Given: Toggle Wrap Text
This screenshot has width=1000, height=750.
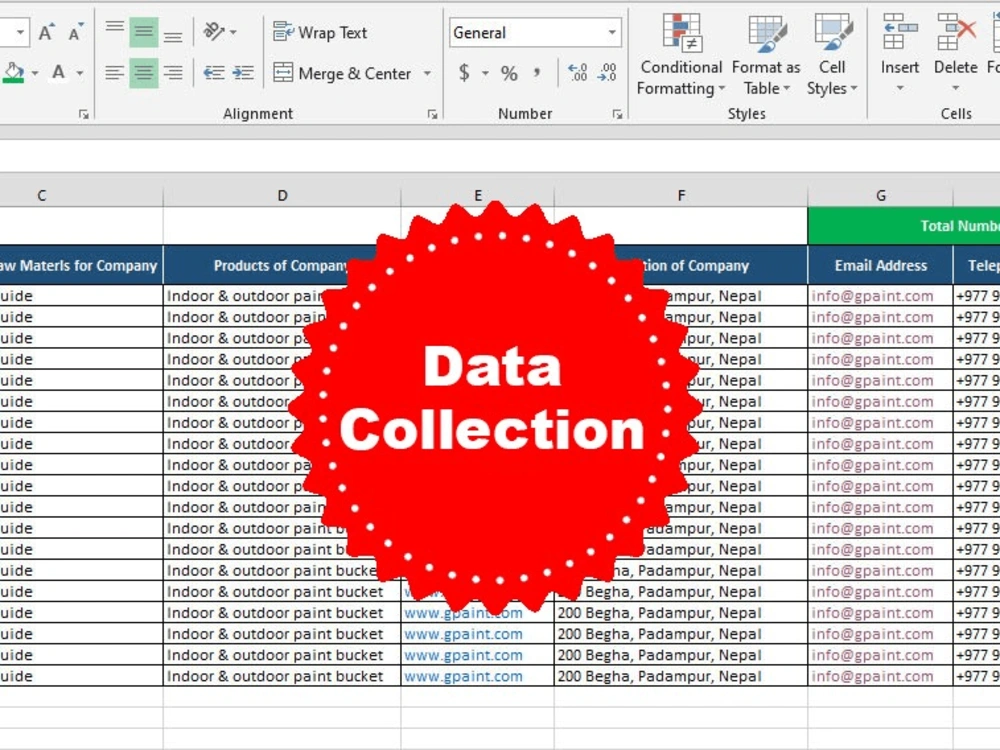Looking at the screenshot, I should point(320,32).
